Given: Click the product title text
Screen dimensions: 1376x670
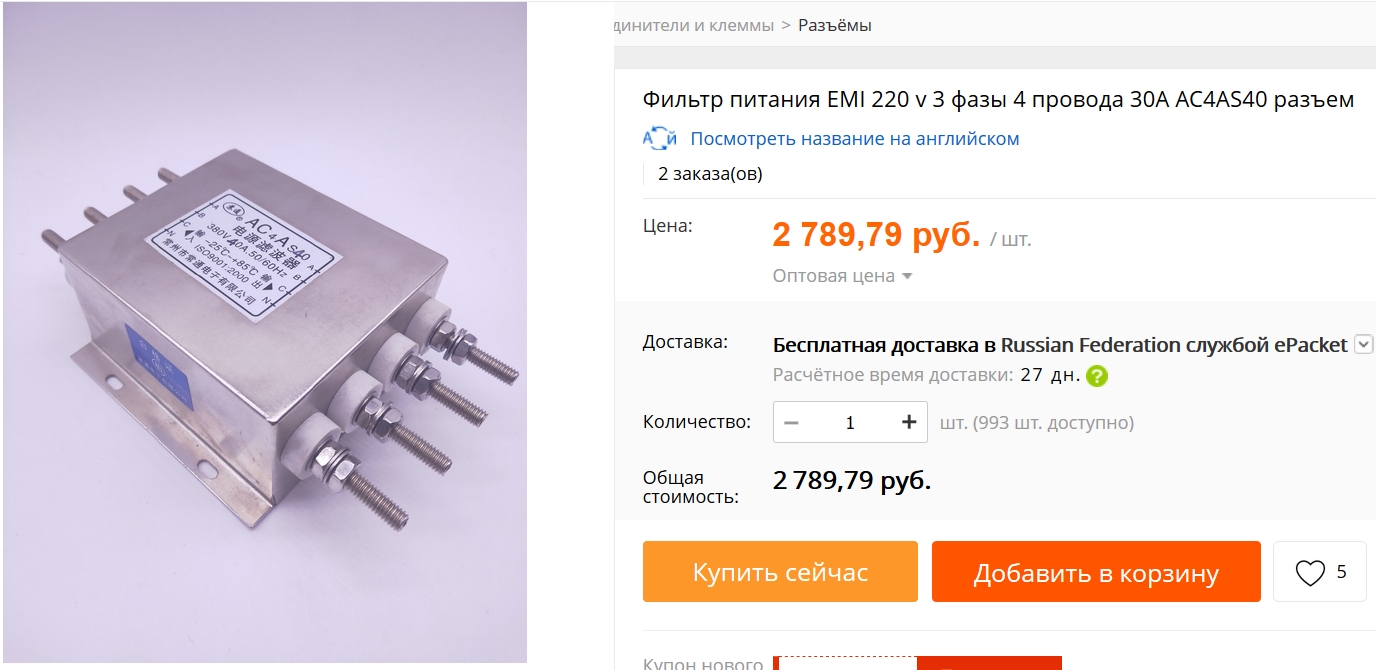Looking at the screenshot, I should click(998, 100).
